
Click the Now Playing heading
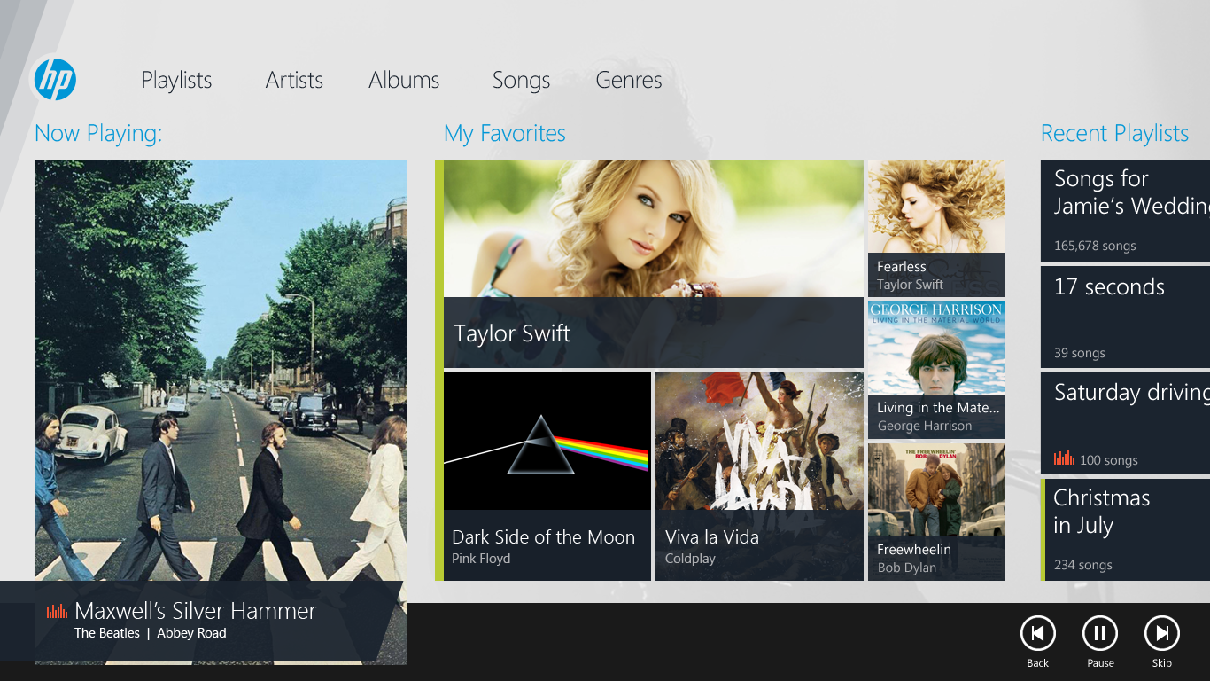pos(98,133)
